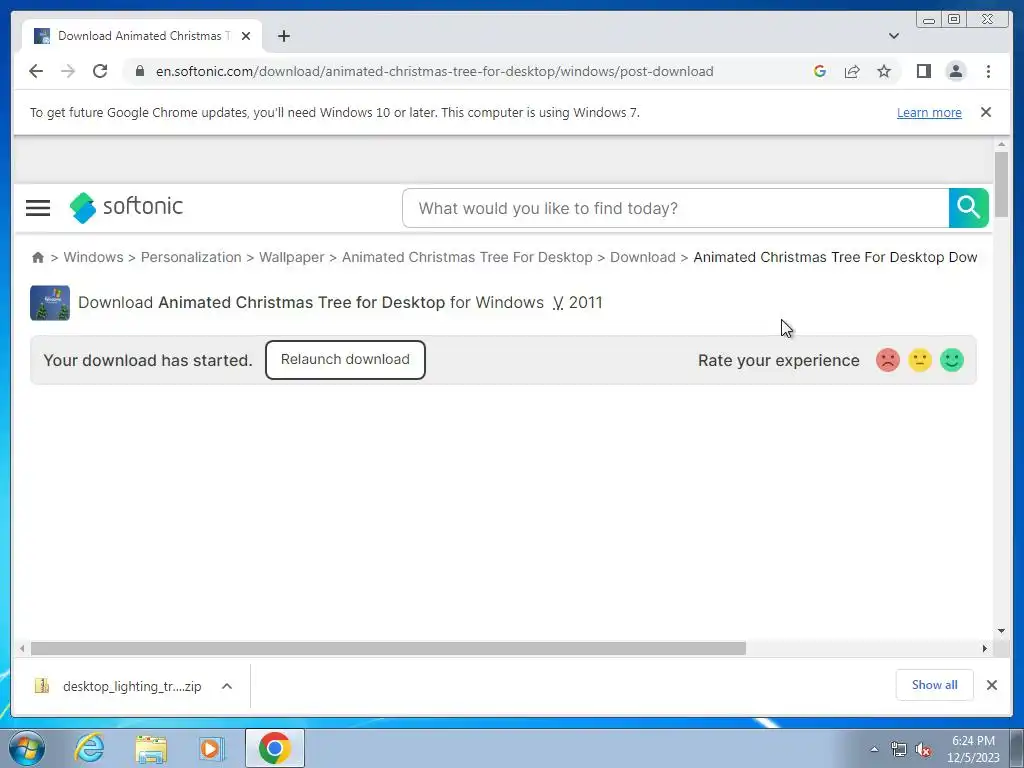
Task: Click the Softonic logo
Action: [x=126, y=208]
